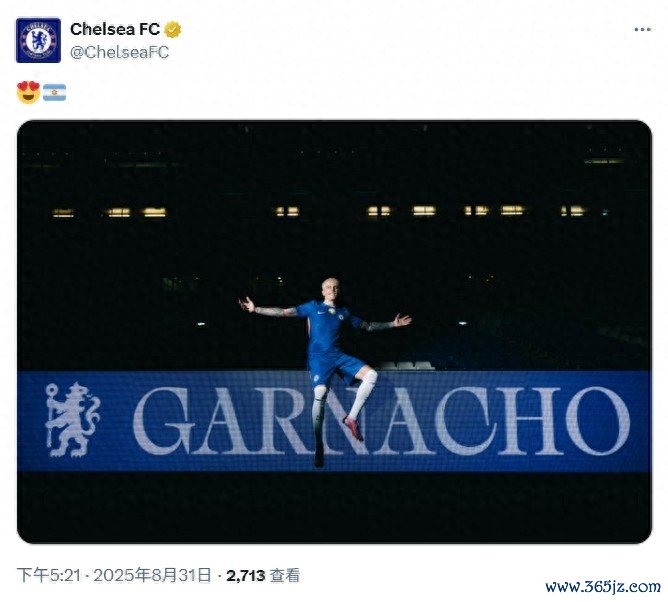Click the heart-eyes emoji in tweet
Screen dimensions: 668x602
[29, 92]
